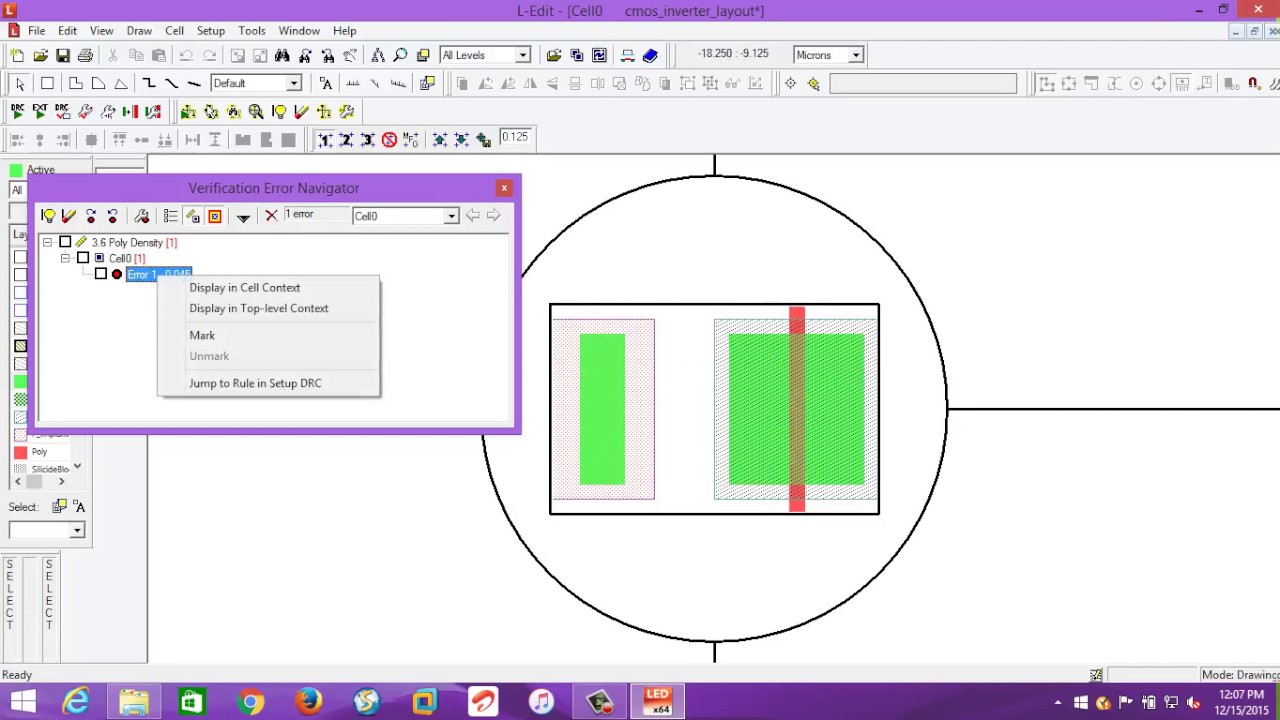Viewport: 1280px width, 720px height.
Task: Open the Setup menu
Action: (210, 31)
